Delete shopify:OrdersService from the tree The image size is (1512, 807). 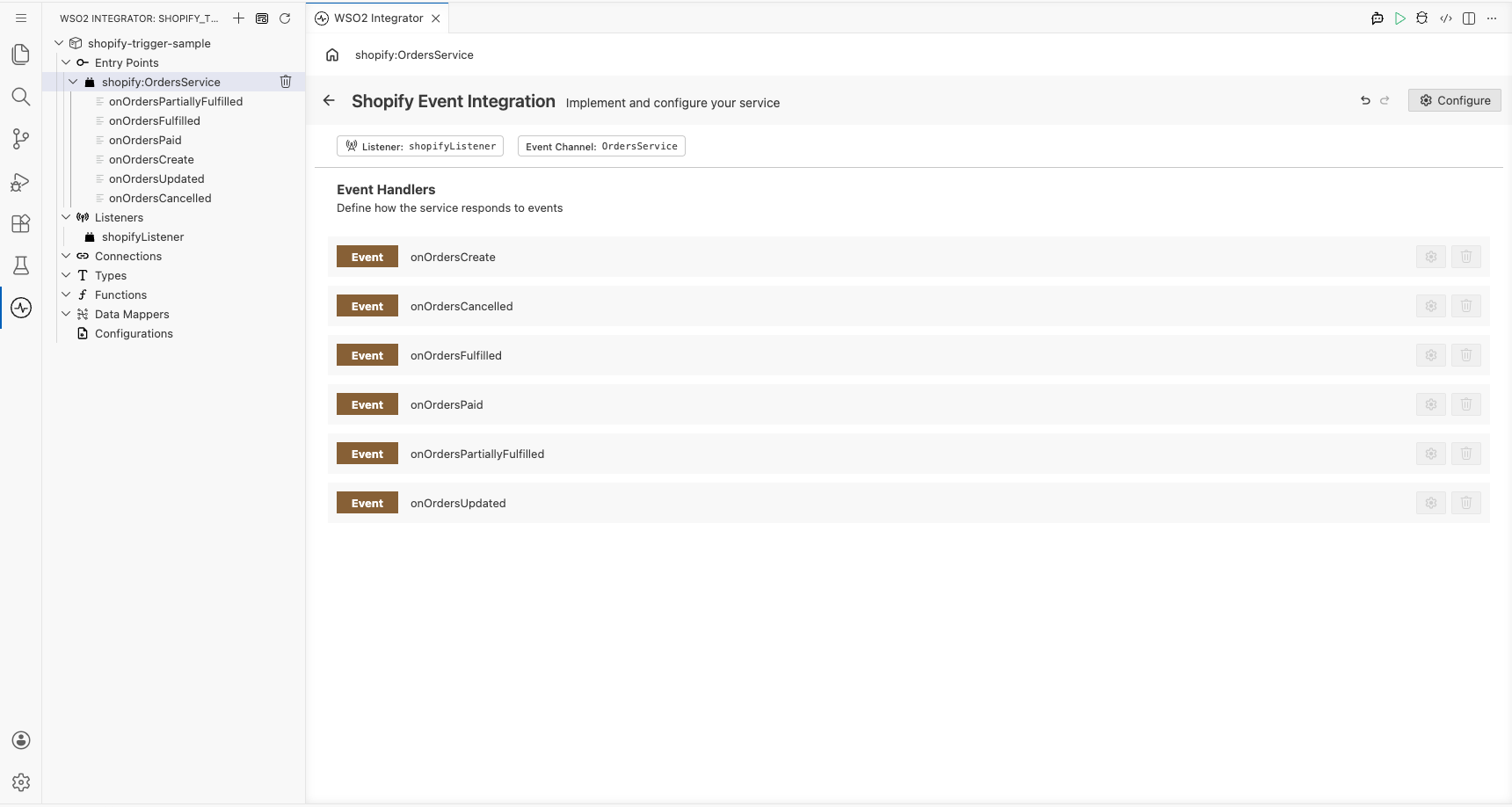click(x=286, y=82)
